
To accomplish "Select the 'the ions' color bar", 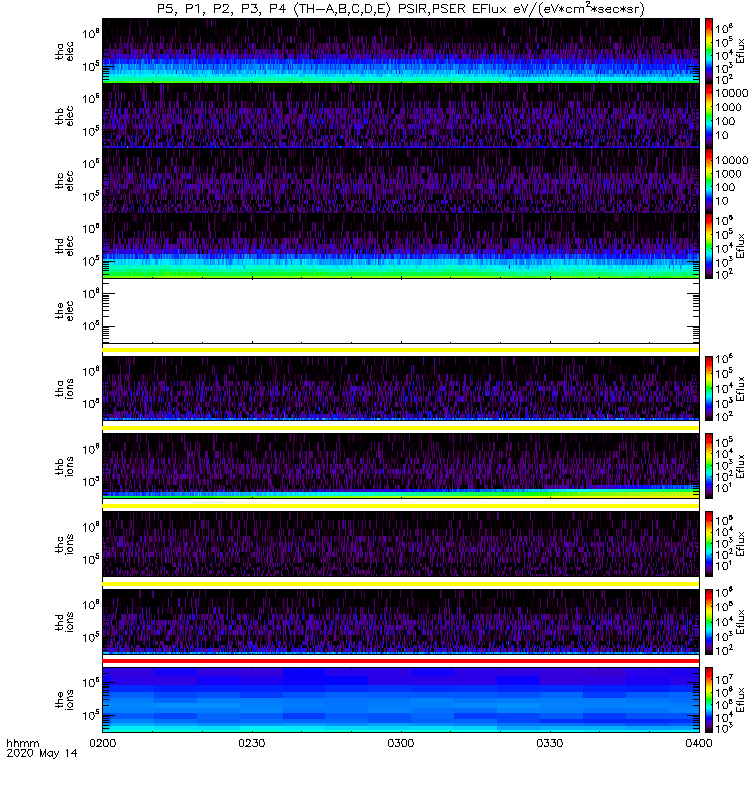I will tap(709, 699).
